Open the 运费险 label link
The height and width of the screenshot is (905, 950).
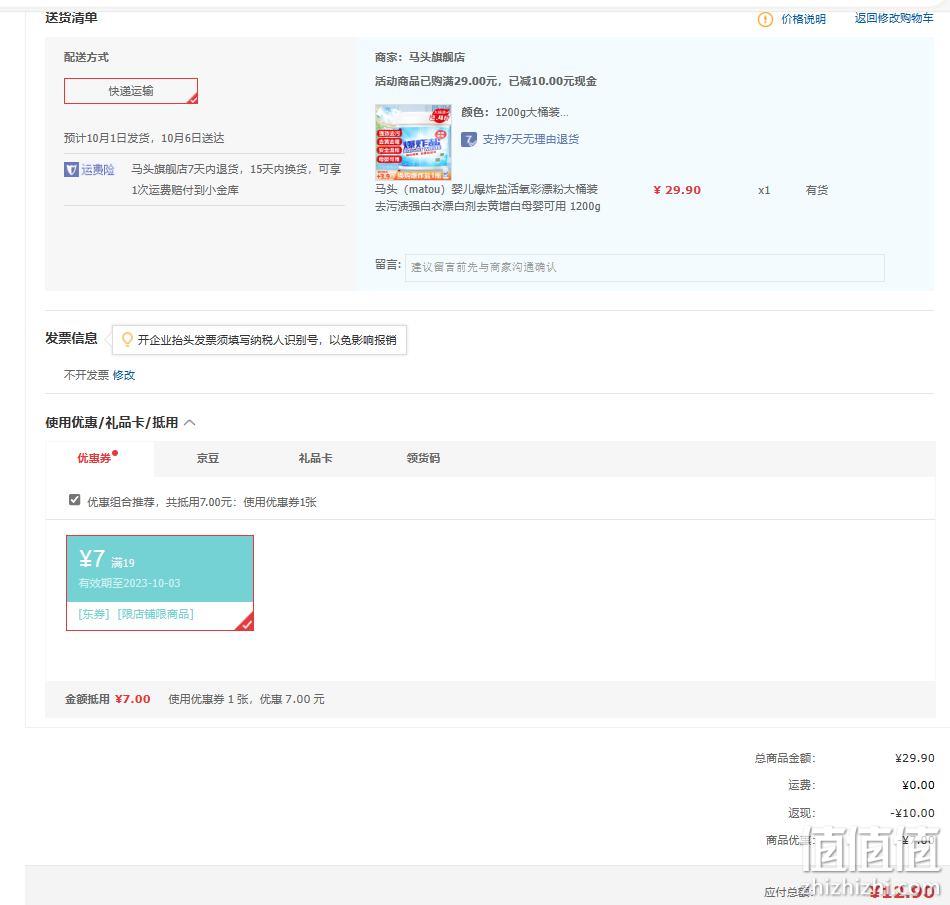point(98,170)
